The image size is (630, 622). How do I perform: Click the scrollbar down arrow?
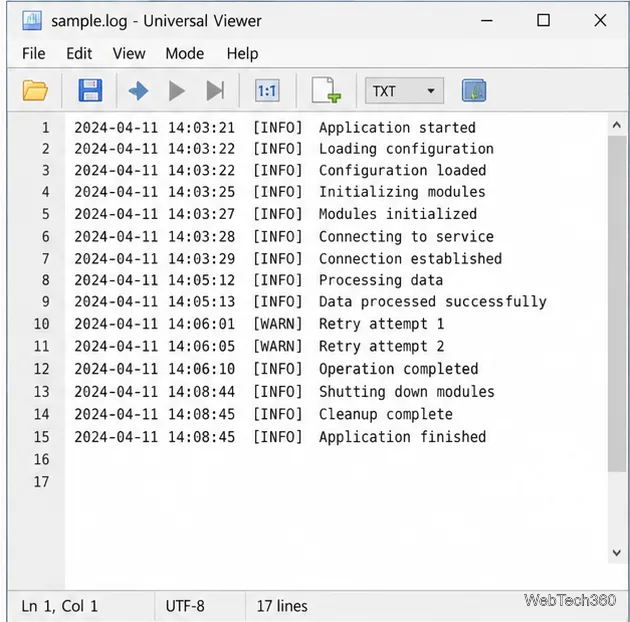617,553
